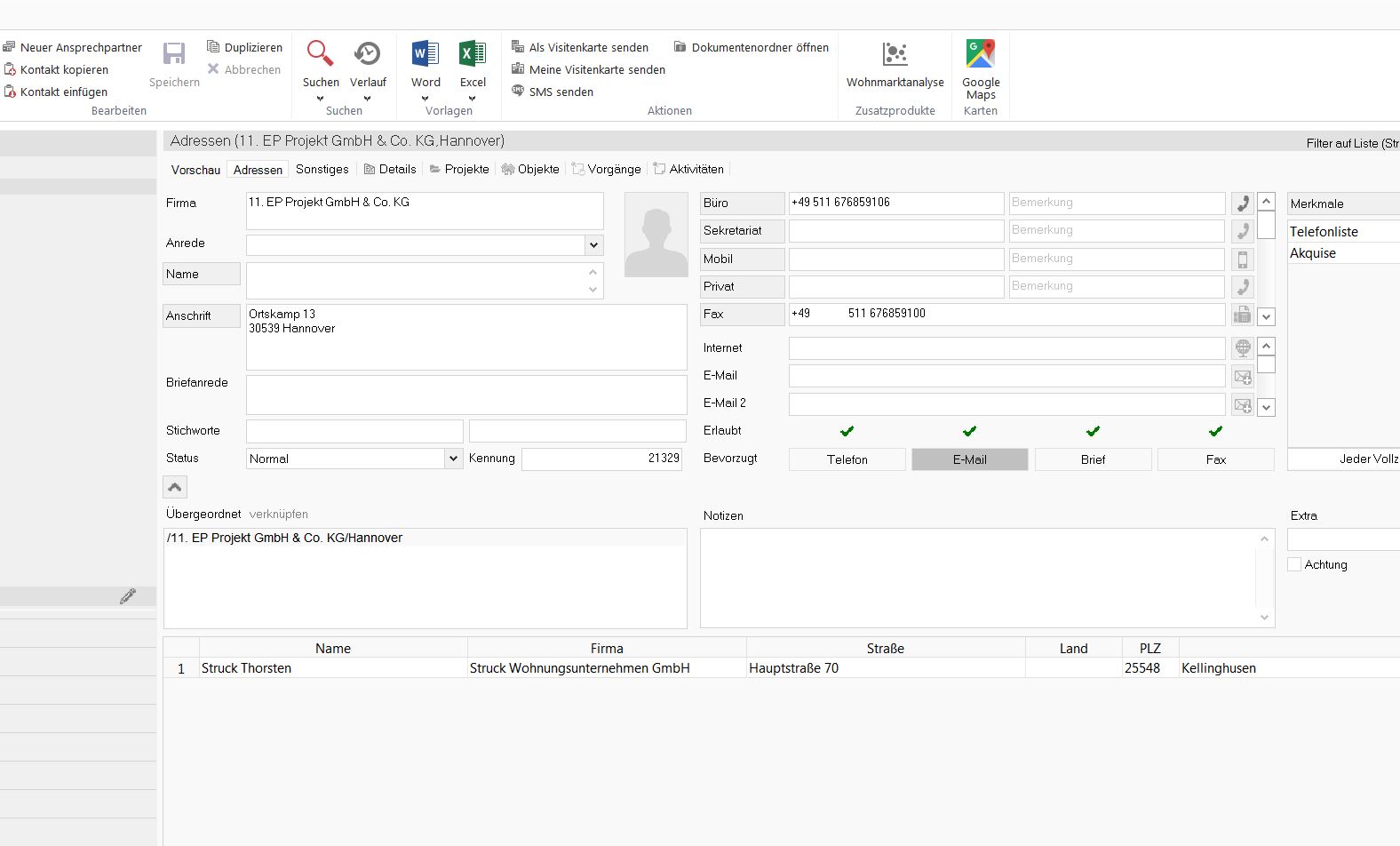
Task: Switch to the Sonstiges tab
Action: 322,169
